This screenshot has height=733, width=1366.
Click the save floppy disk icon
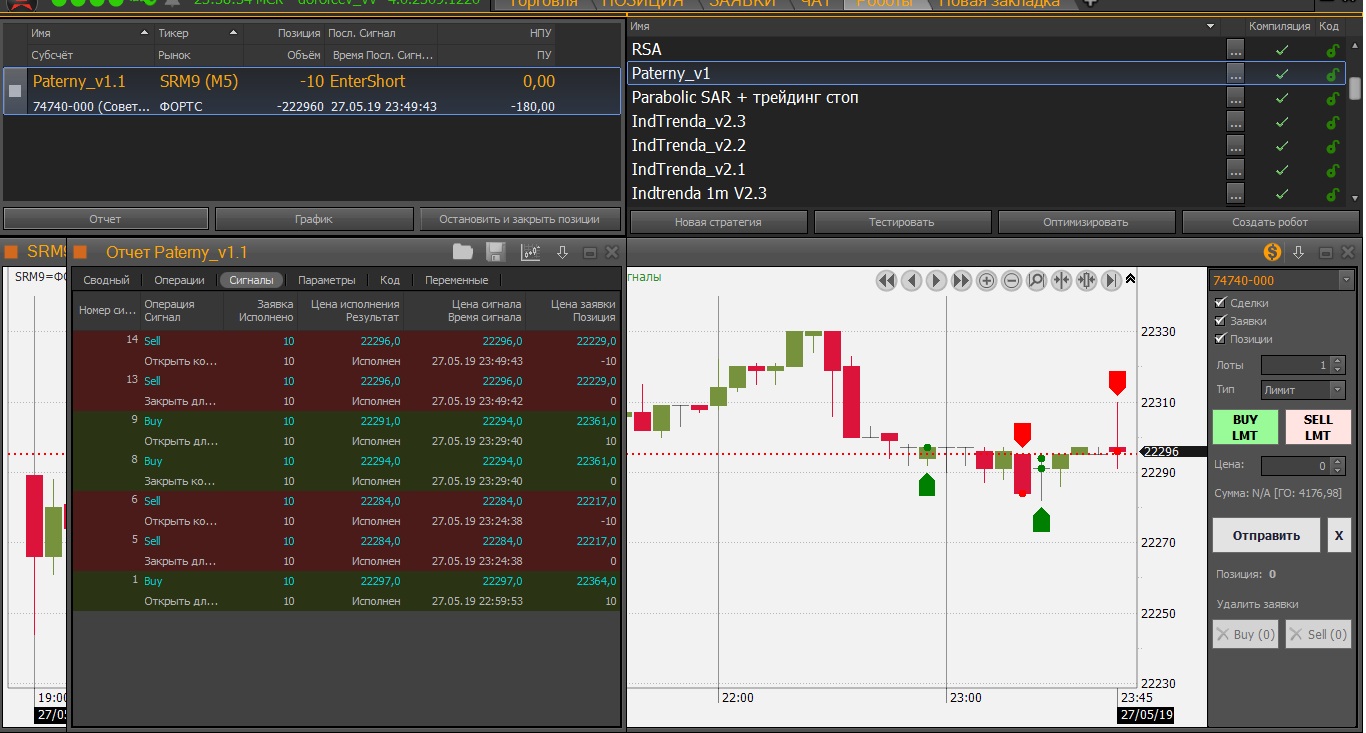(495, 252)
